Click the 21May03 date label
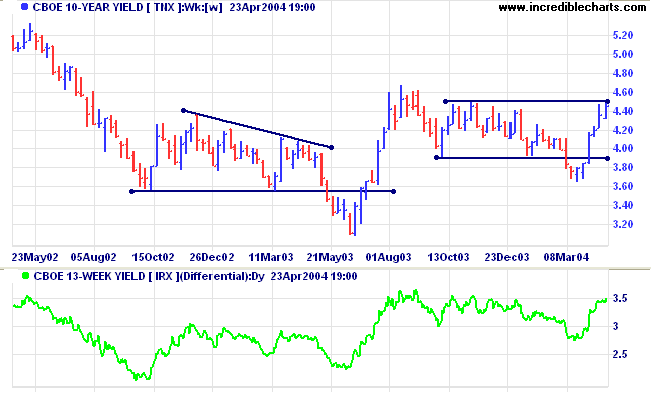The image size is (651, 395). click(330, 257)
